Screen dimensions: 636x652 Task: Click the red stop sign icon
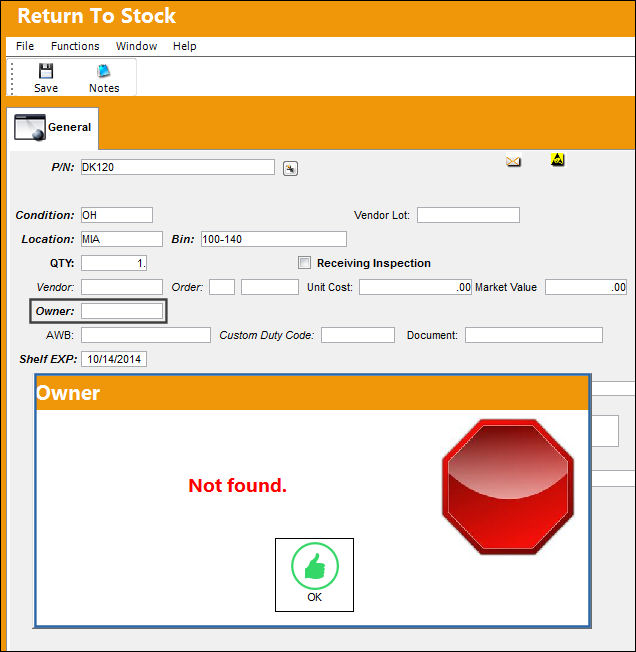(508, 487)
